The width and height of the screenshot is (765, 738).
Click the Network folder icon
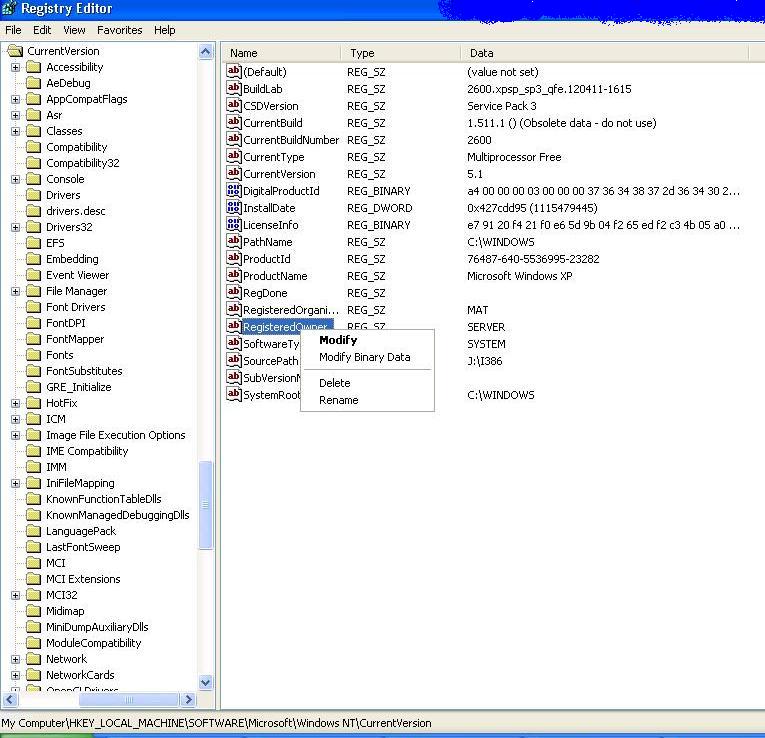[33, 659]
